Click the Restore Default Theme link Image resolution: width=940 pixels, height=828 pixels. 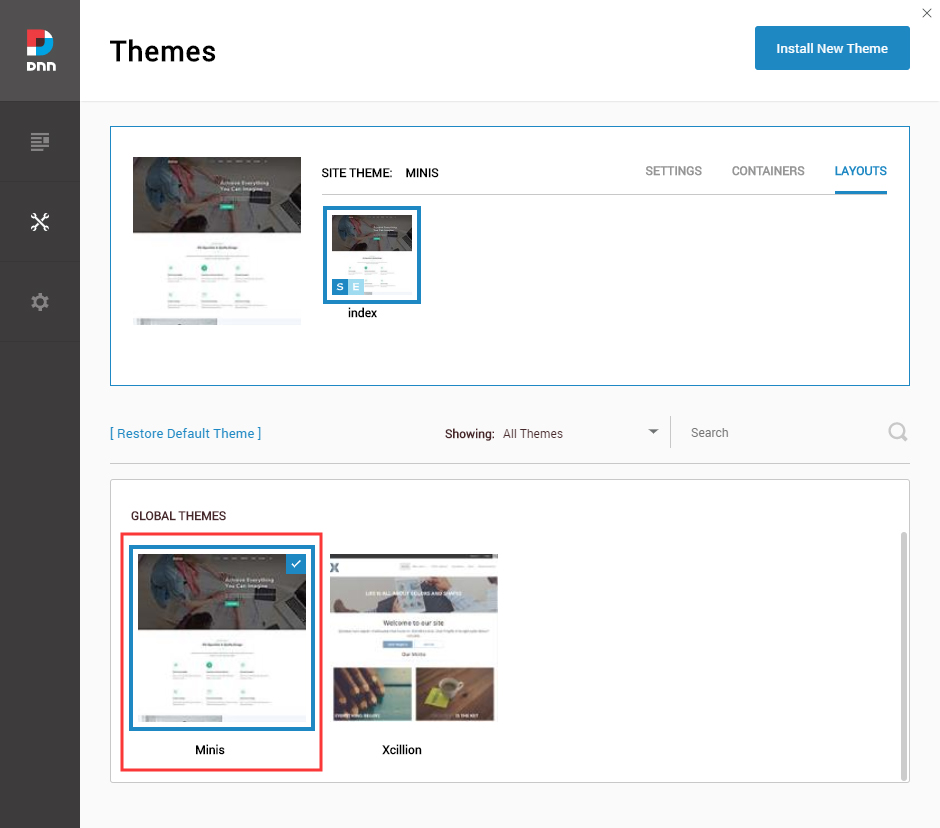(186, 433)
